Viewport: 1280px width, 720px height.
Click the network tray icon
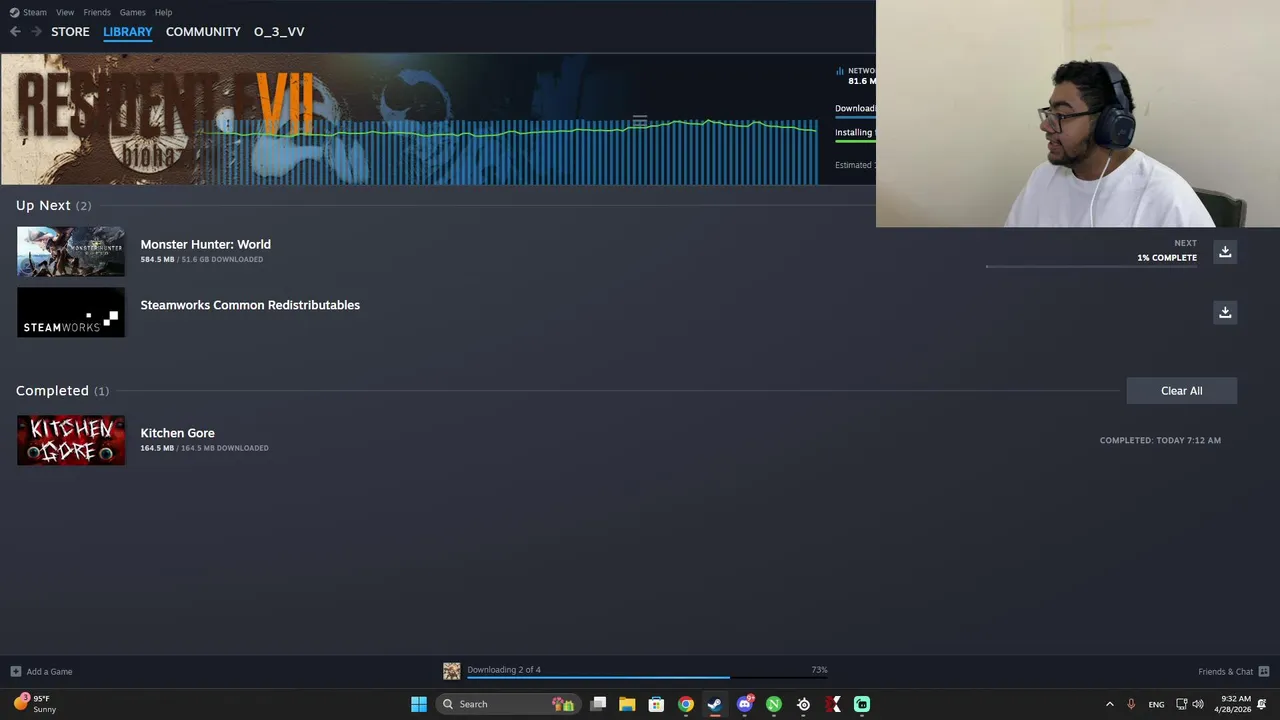(x=1181, y=704)
